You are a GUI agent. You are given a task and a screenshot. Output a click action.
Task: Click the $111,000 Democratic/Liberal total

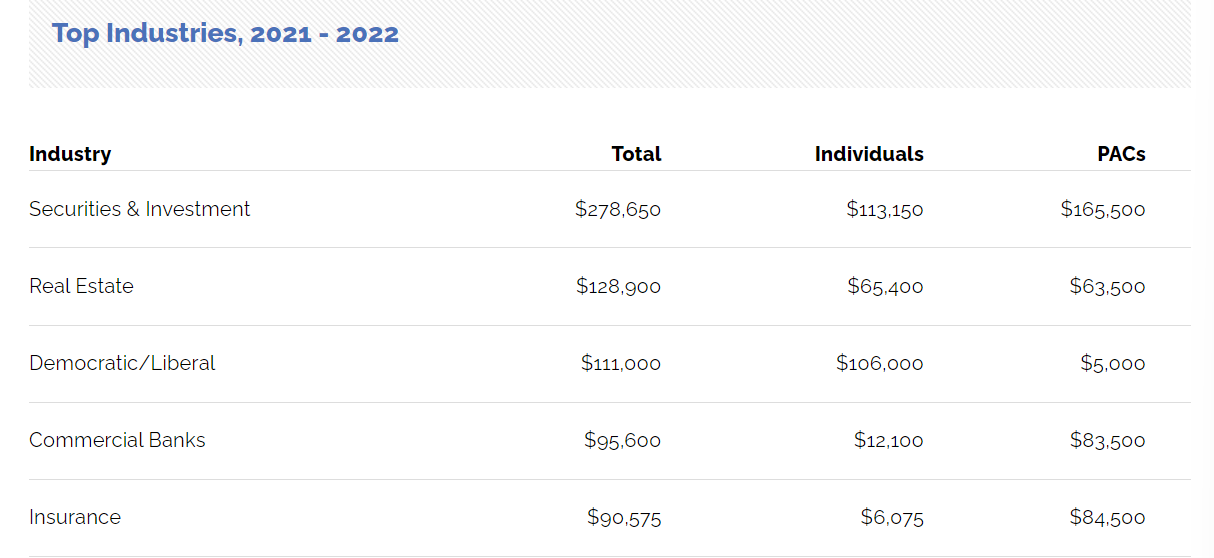click(620, 363)
